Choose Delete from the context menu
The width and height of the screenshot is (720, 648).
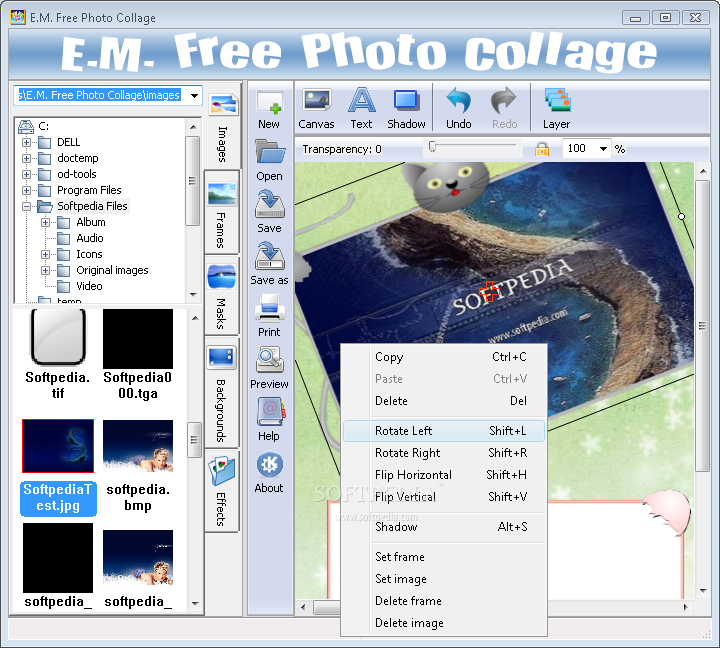[x=444, y=401]
